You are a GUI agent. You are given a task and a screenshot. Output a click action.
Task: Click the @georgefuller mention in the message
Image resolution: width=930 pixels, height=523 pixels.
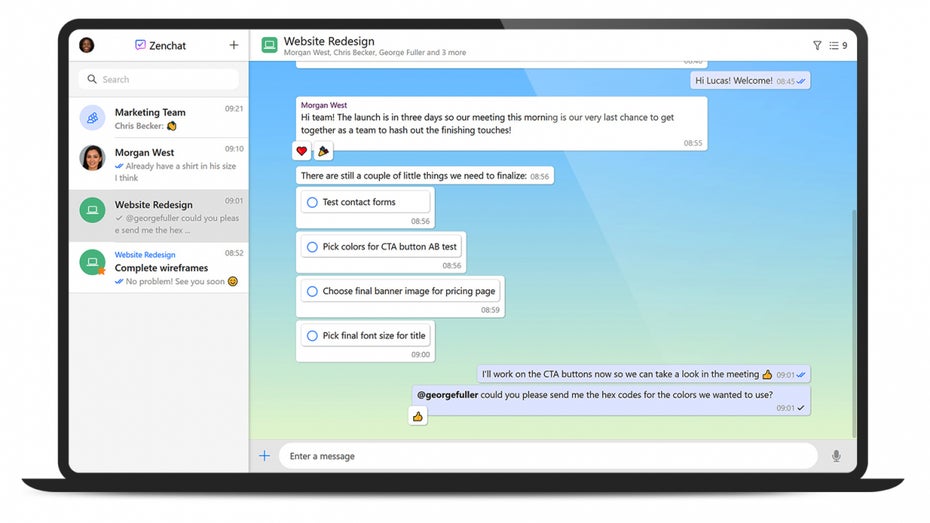click(x=447, y=395)
